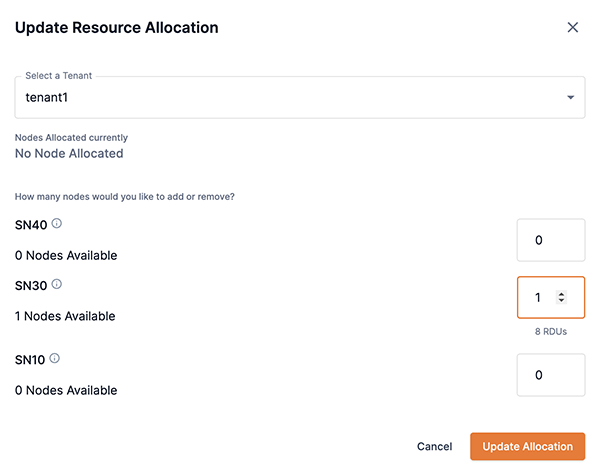The image size is (600, 473).
Task: Click the SN30 node type label
Action: tap(30, 285)
